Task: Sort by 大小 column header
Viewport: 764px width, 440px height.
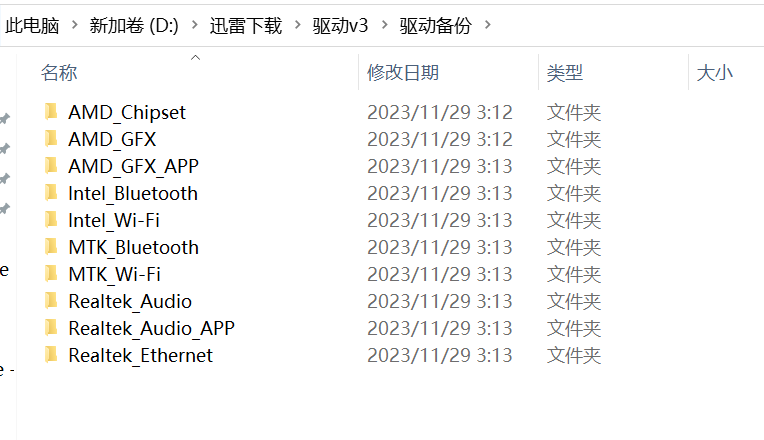Action: [x=714, y=73]
